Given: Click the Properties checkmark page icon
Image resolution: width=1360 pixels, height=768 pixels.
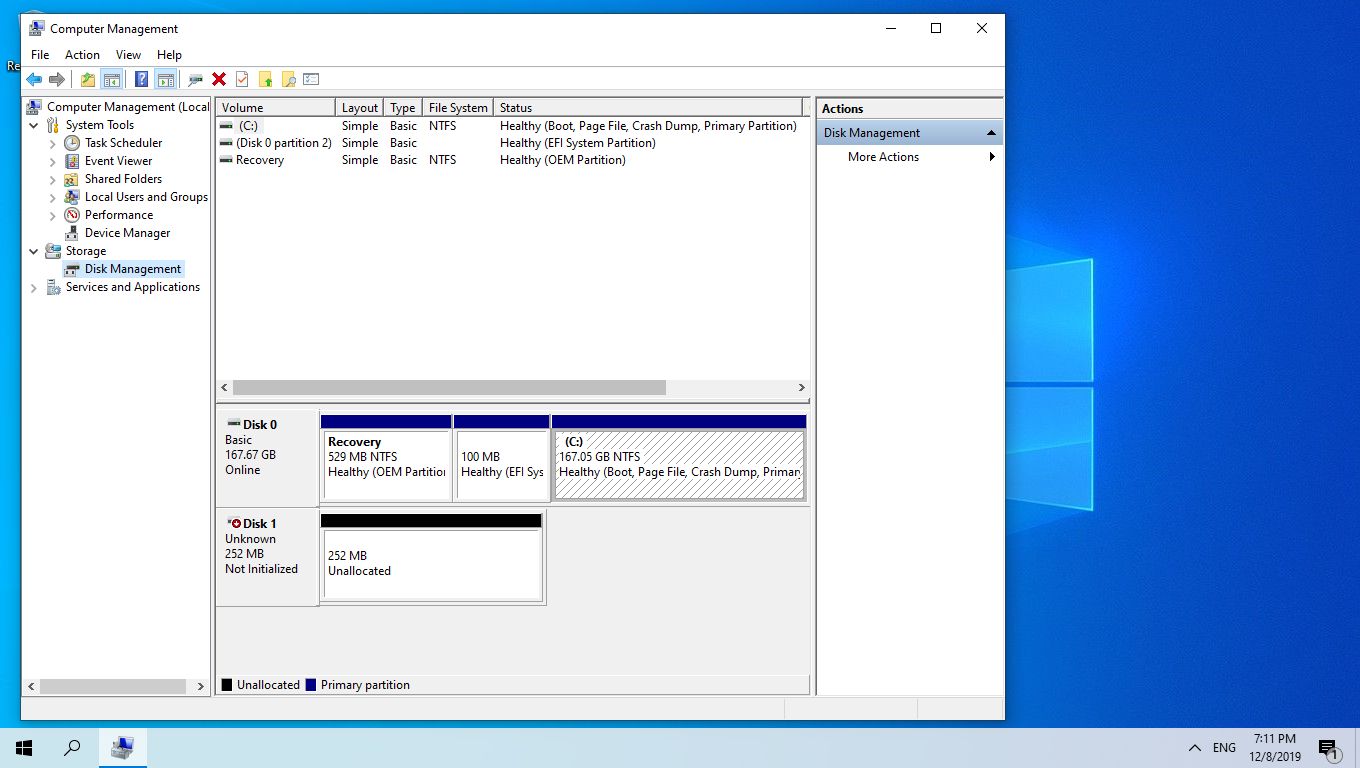Looking at the screenshot, I should tap(242, 79).
